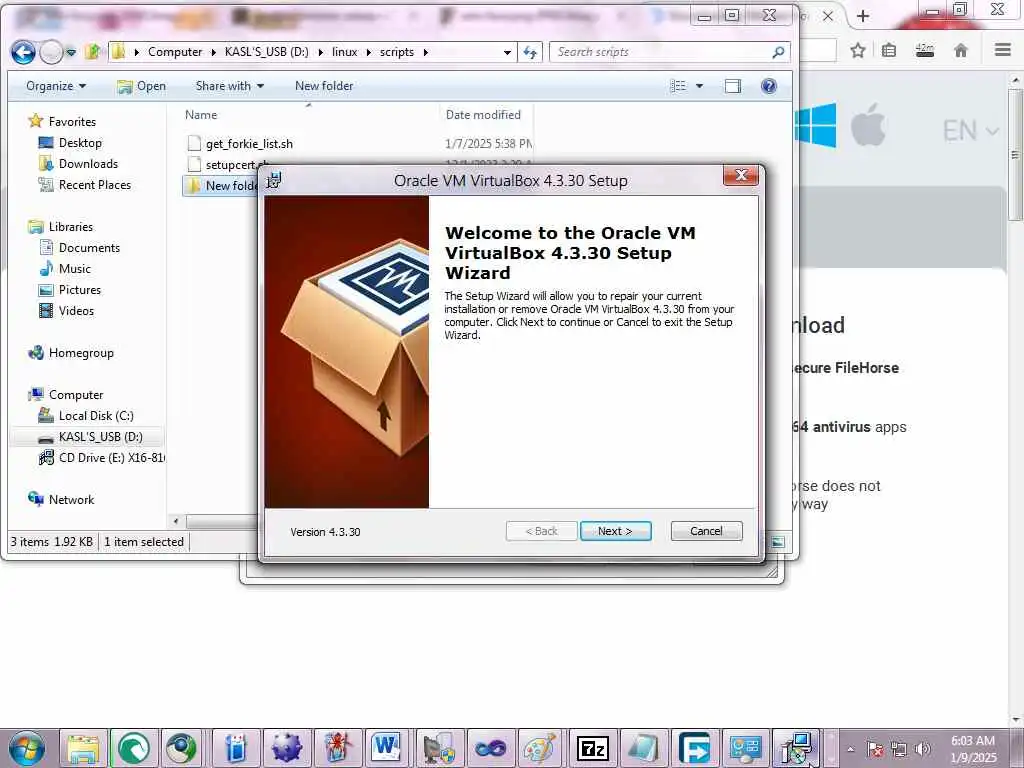Sort by Date modified column header

[x=483, y=114]
